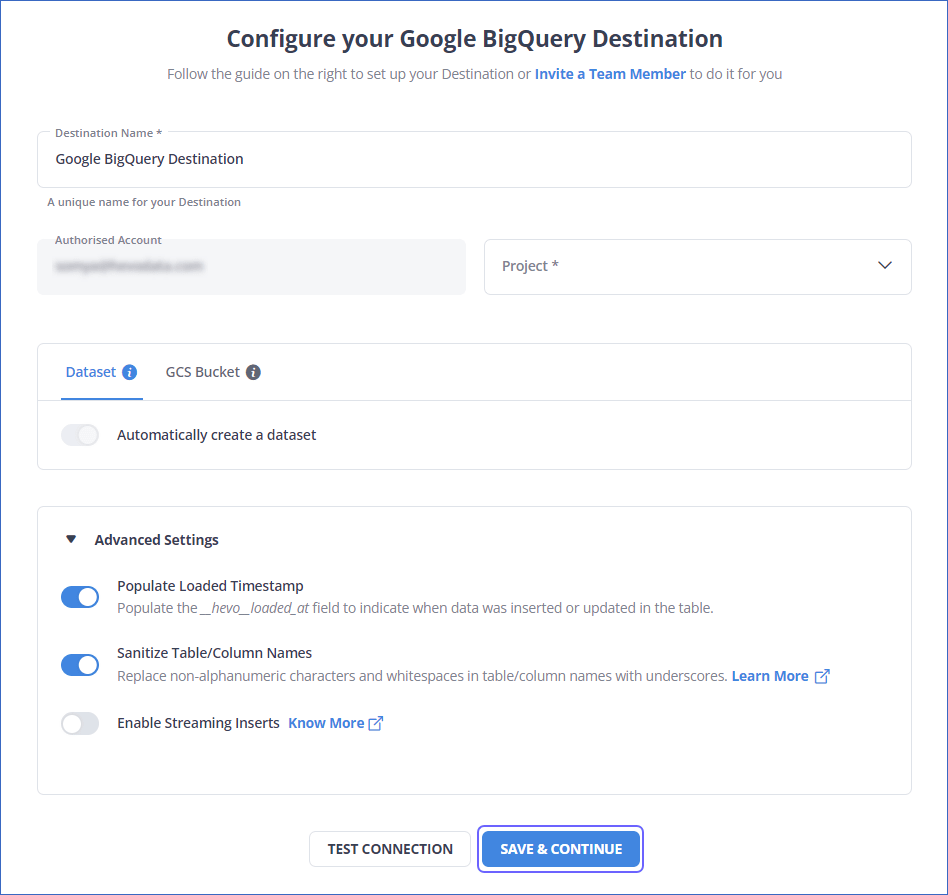This screenshot has width=948, height=895.
Task: Open the Project dropdown
Action: tap(698, 267)
